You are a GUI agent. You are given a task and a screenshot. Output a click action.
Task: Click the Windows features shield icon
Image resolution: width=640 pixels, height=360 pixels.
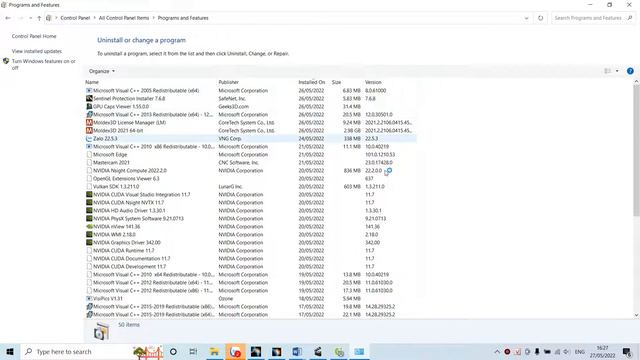point(6,61)
